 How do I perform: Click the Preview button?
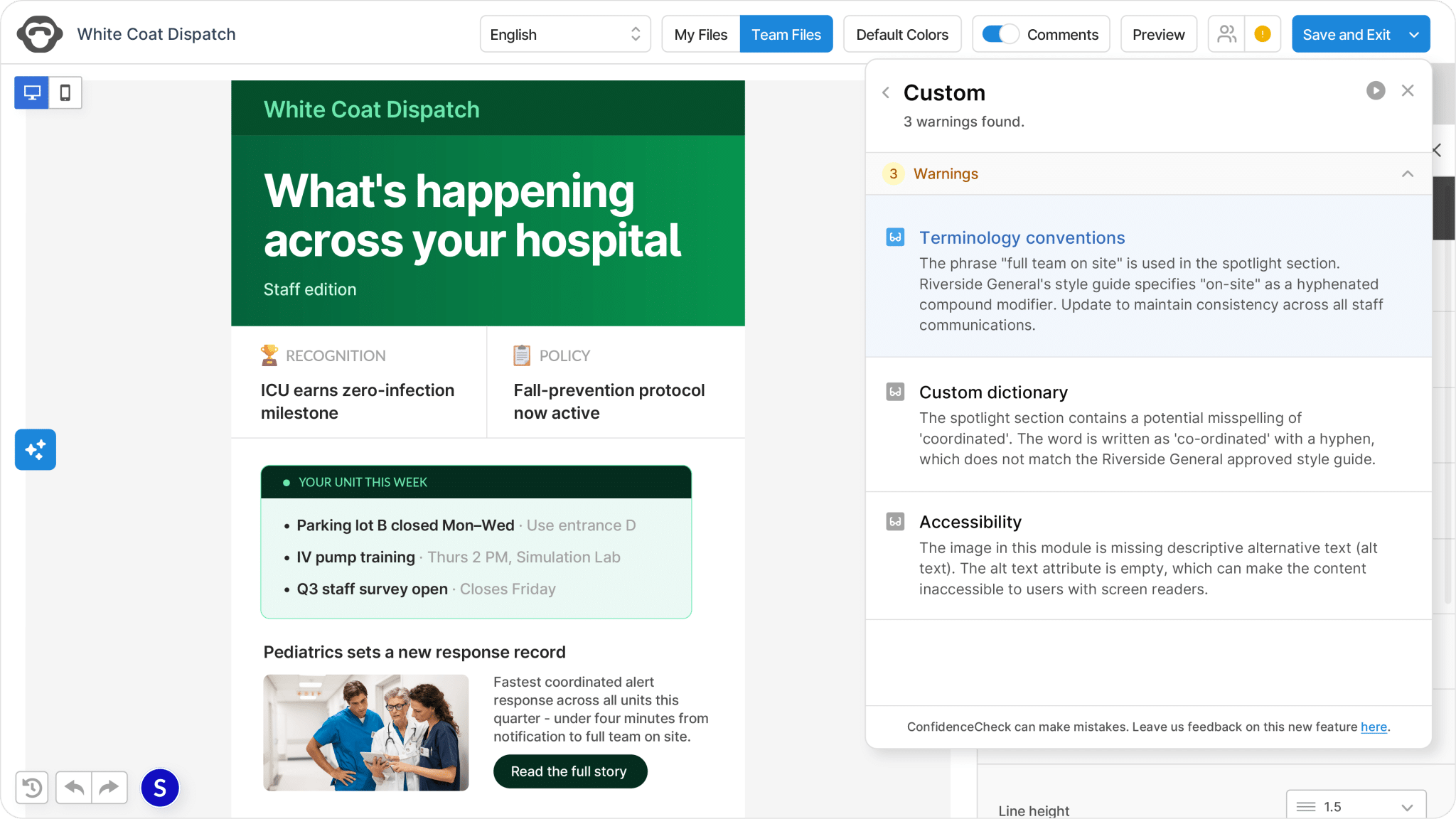[x=1158, y=34]
